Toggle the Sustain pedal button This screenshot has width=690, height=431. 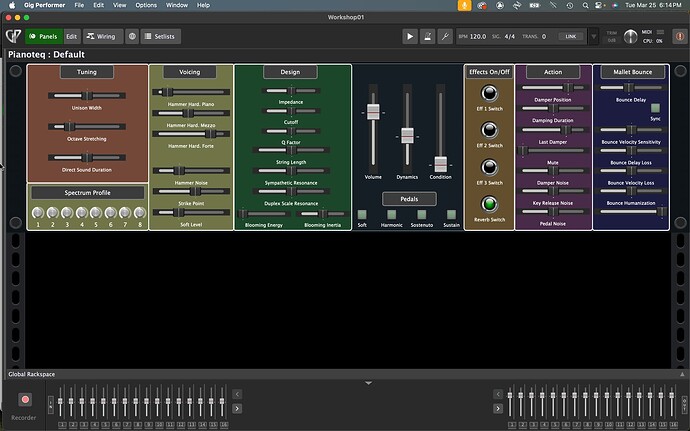[451, 214]
